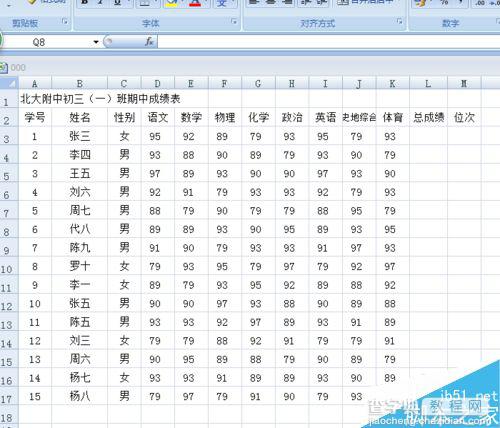This screenshot has width=500, height=428.
Task: Select column D header
Action: pos(158,83)
